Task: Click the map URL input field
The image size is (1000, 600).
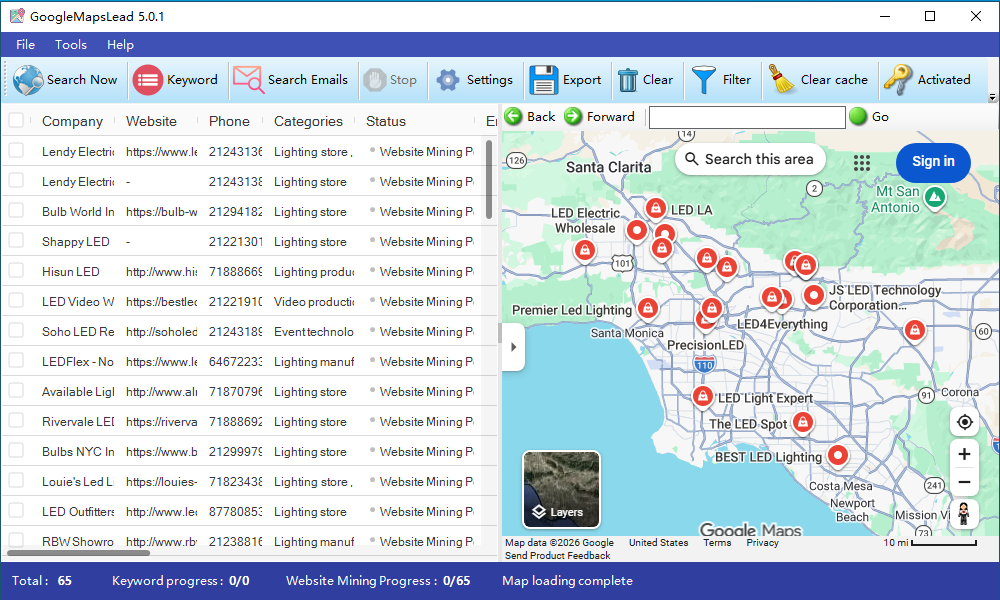Action: tap(747, 117)
